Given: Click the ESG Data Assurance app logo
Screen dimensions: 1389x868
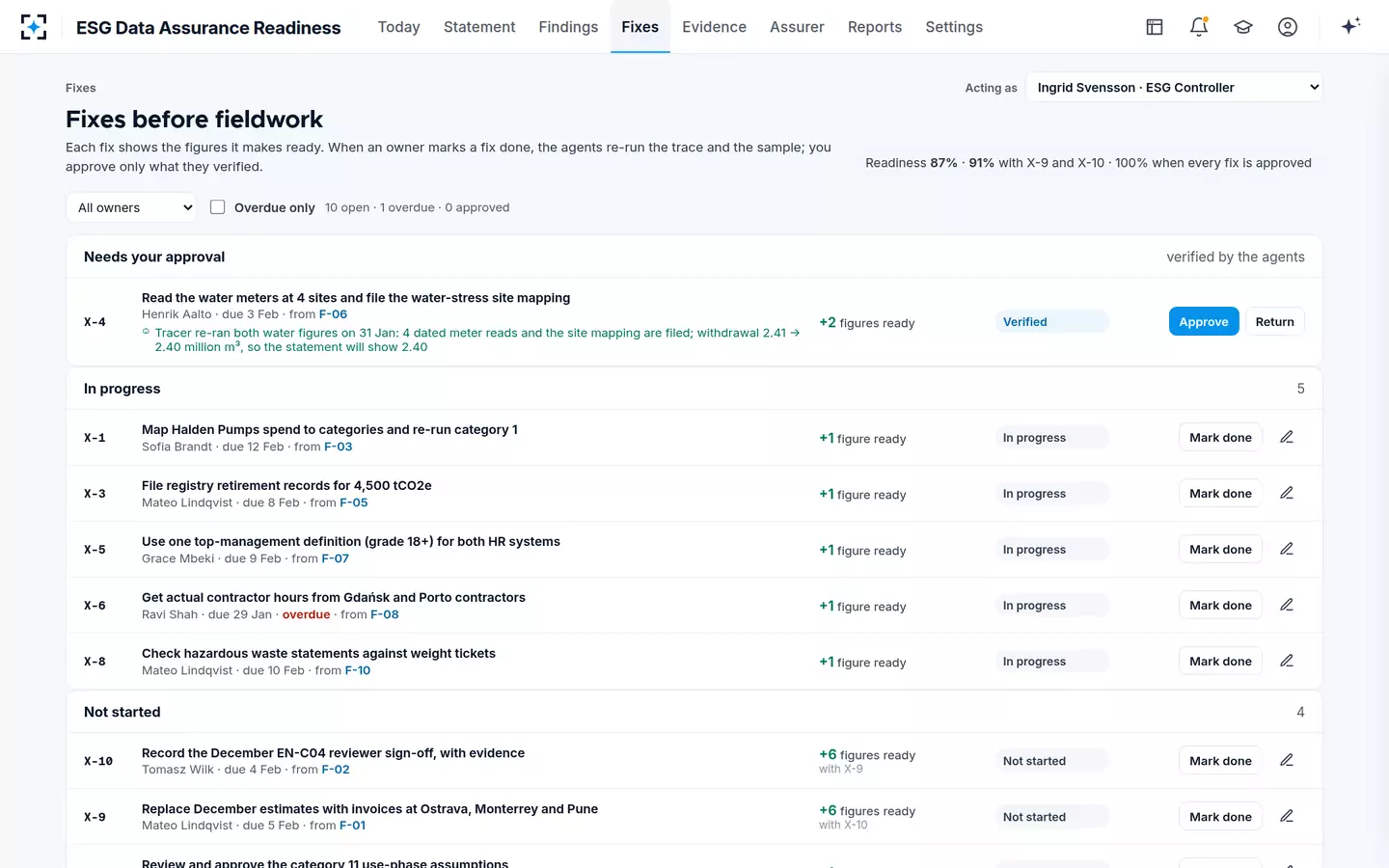Looking at the screenshot, I should tap(34, 27).
